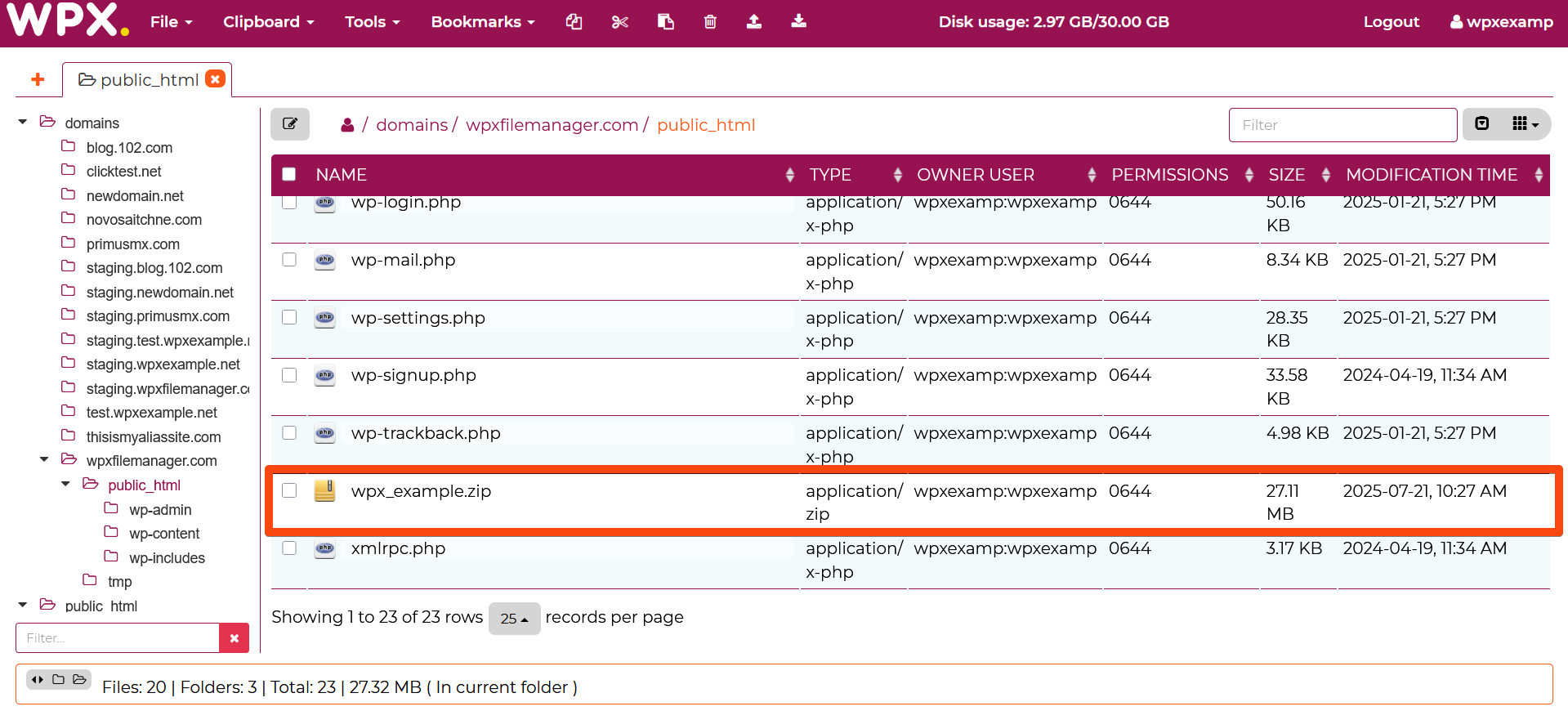Click the edit path pencil button
The height and width of the screenshot is (711, 1568).
coord(290,124)
